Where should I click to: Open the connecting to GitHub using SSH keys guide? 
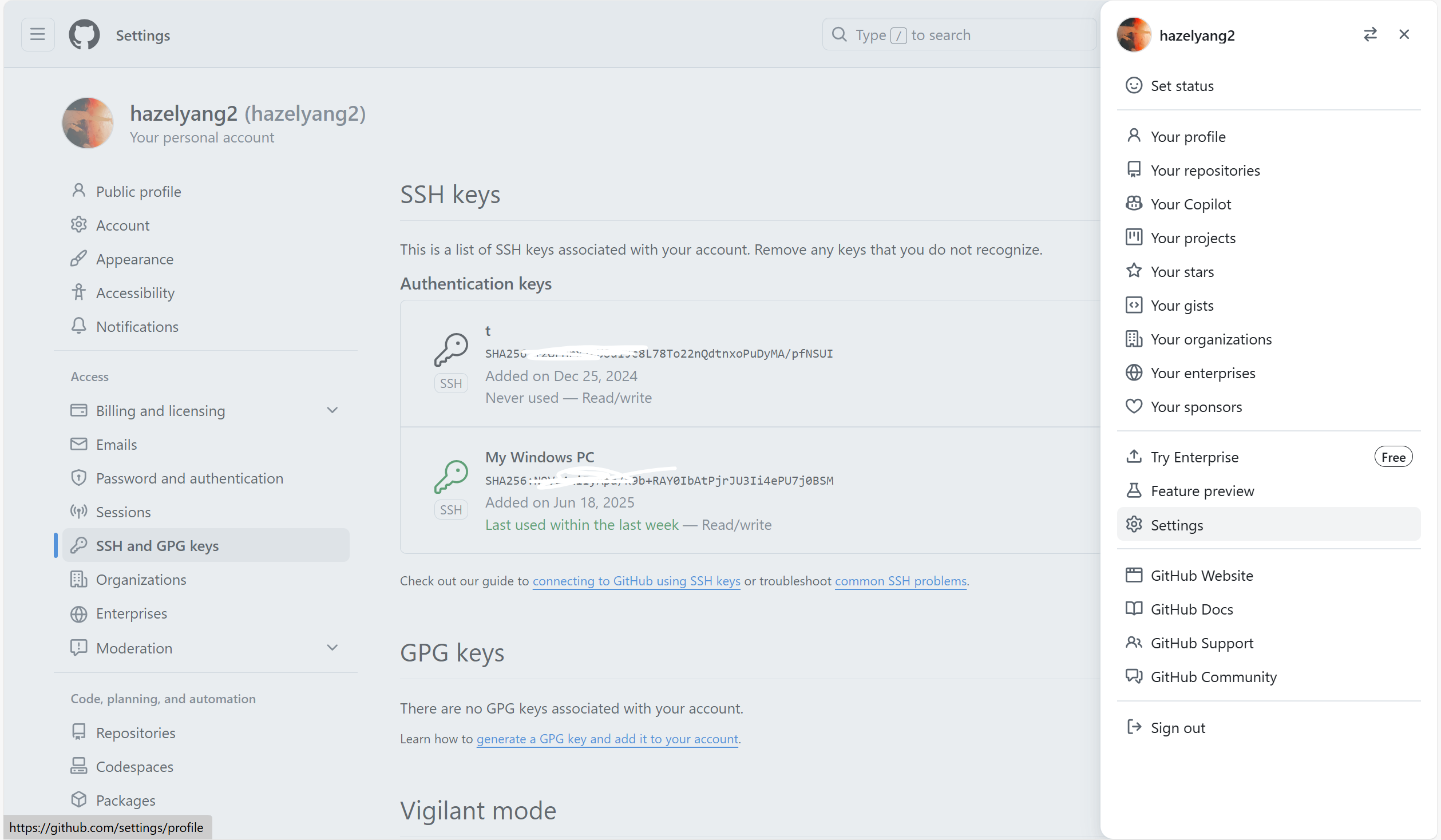(x=636, y=581)
